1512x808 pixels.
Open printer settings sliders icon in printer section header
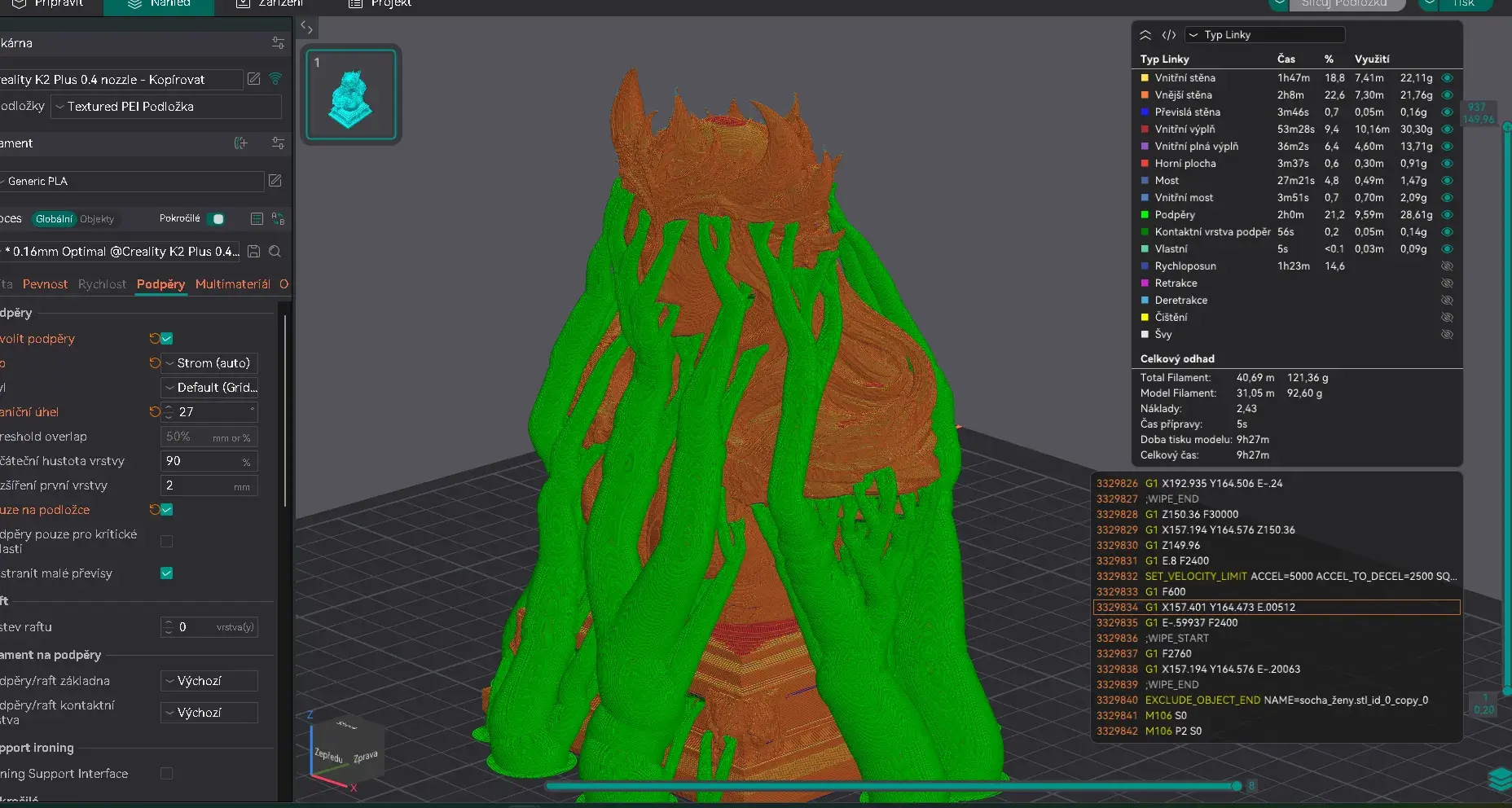pos(278,42)
